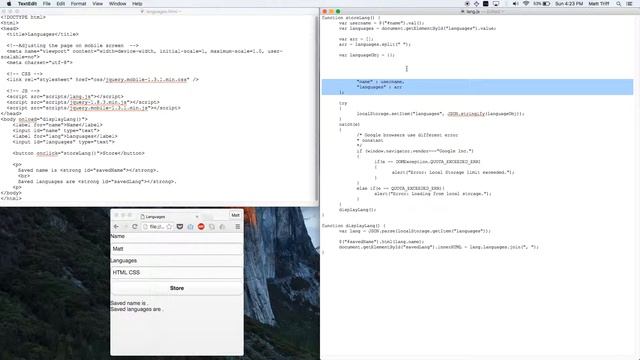The height and width of the screenshot is (360, 640).
Task: Open the Help menu
Action: coord(137,4)
